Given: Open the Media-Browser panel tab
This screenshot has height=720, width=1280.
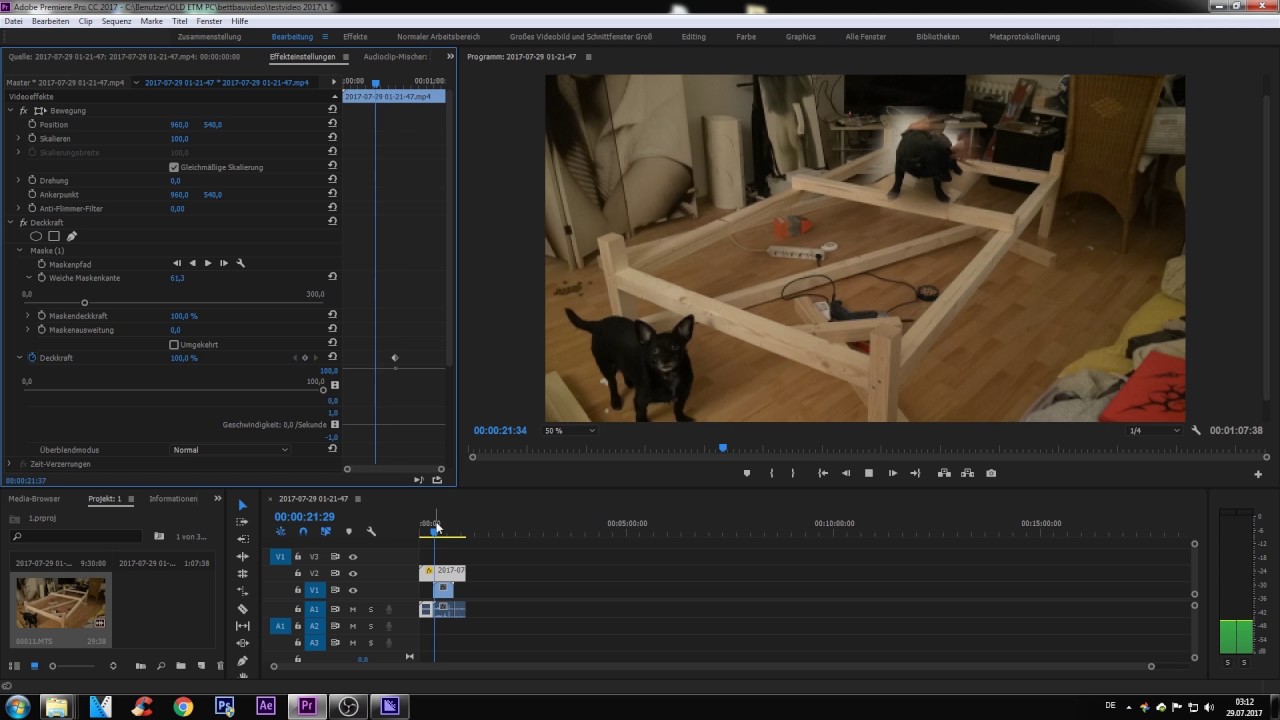Looking at the screenshot, I should click(34, 498).
